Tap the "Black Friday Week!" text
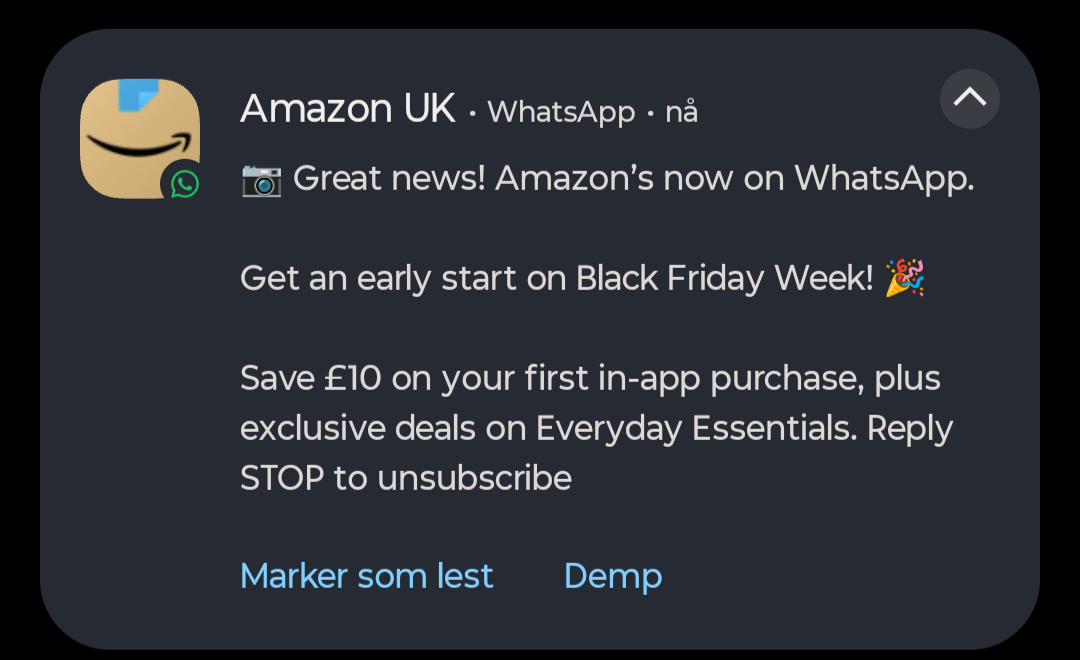The width and height of the screenshot is (1080, 660). [725, 278]
